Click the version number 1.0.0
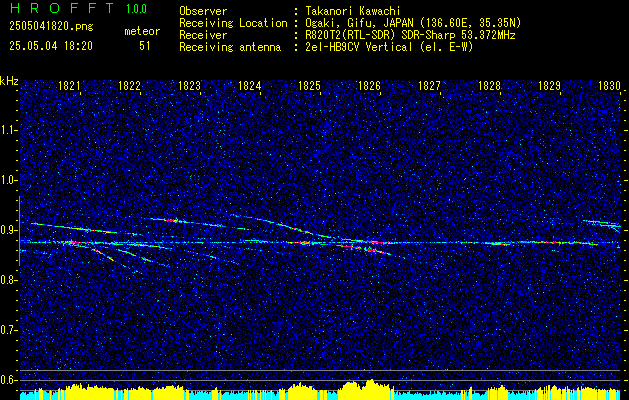Viewport: 629px width, 400px height. [136, 8]
